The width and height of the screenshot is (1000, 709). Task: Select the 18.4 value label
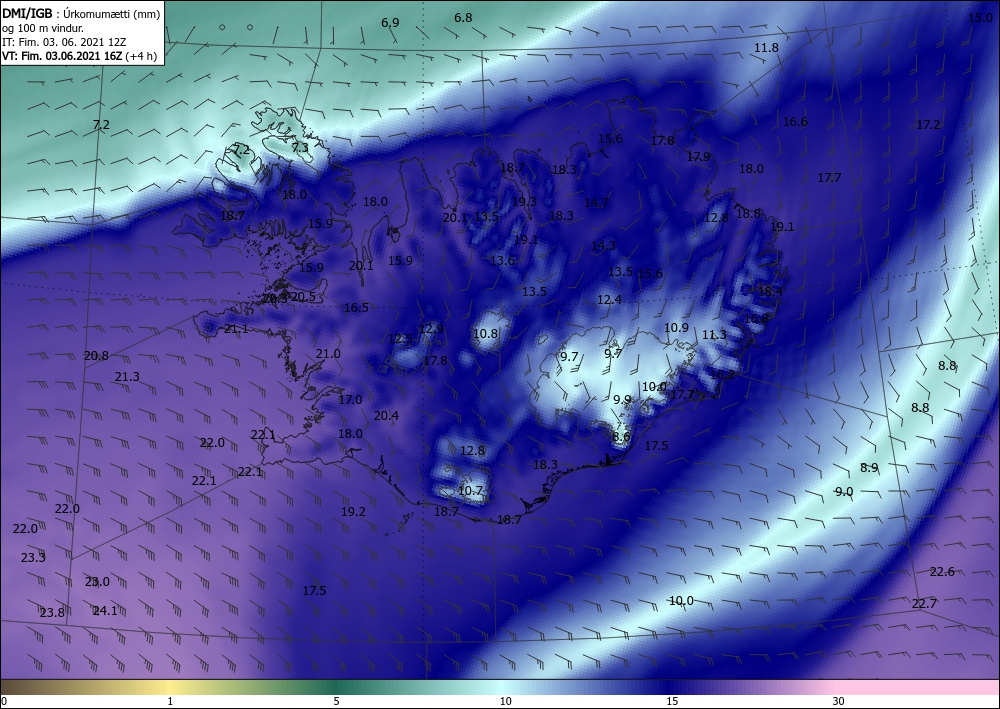(770, 291)
